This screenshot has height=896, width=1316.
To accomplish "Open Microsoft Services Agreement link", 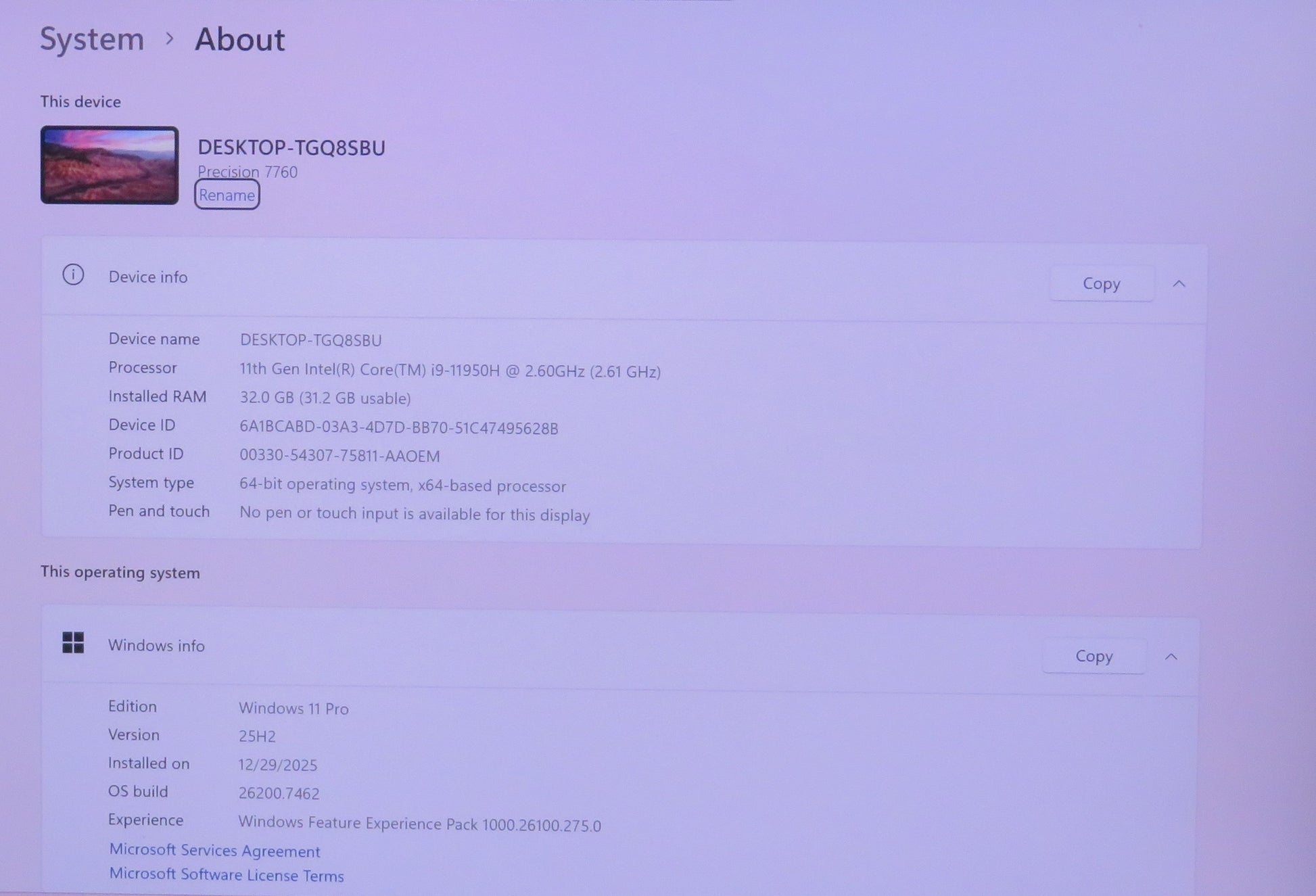I will click(x=214, y=850).
